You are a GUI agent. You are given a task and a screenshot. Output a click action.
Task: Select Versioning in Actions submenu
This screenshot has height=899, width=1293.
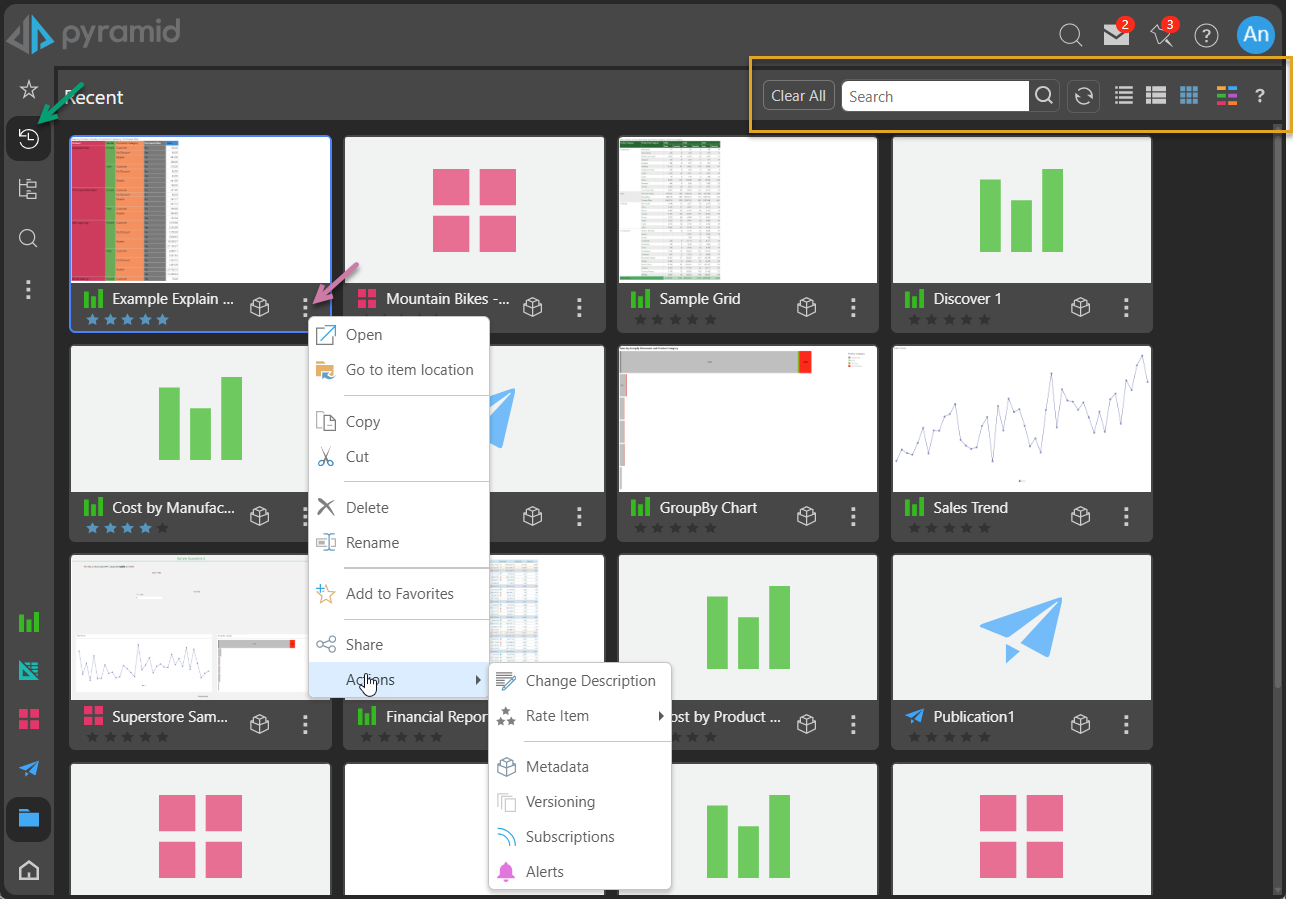[560, 802]
